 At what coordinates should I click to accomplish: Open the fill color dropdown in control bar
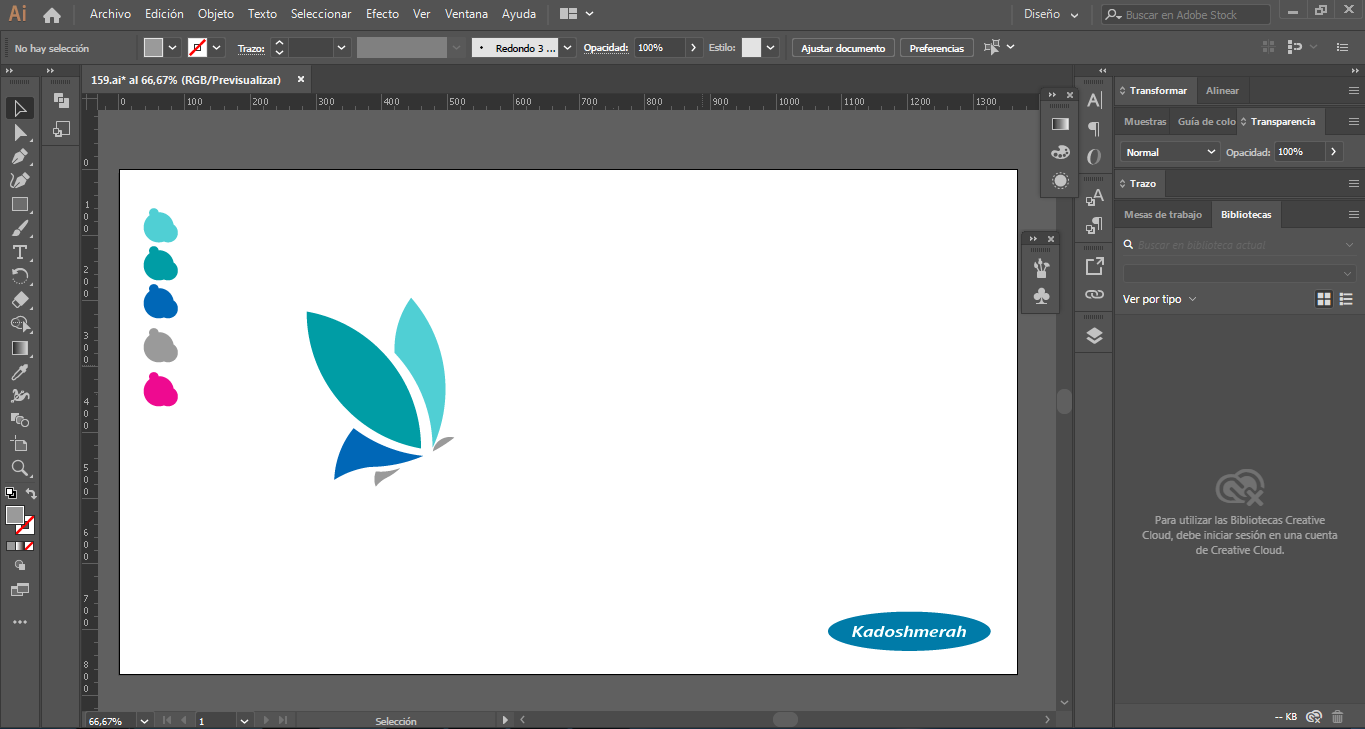(173, 48)
